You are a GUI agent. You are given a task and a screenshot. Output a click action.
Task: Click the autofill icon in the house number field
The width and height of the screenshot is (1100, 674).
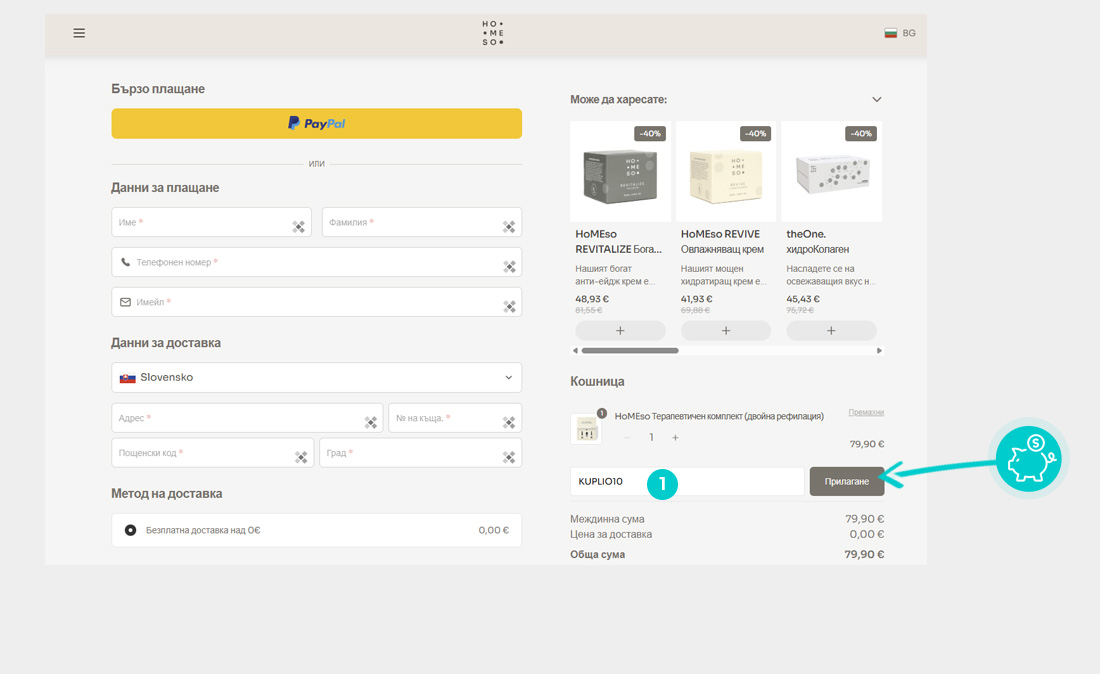509,422
